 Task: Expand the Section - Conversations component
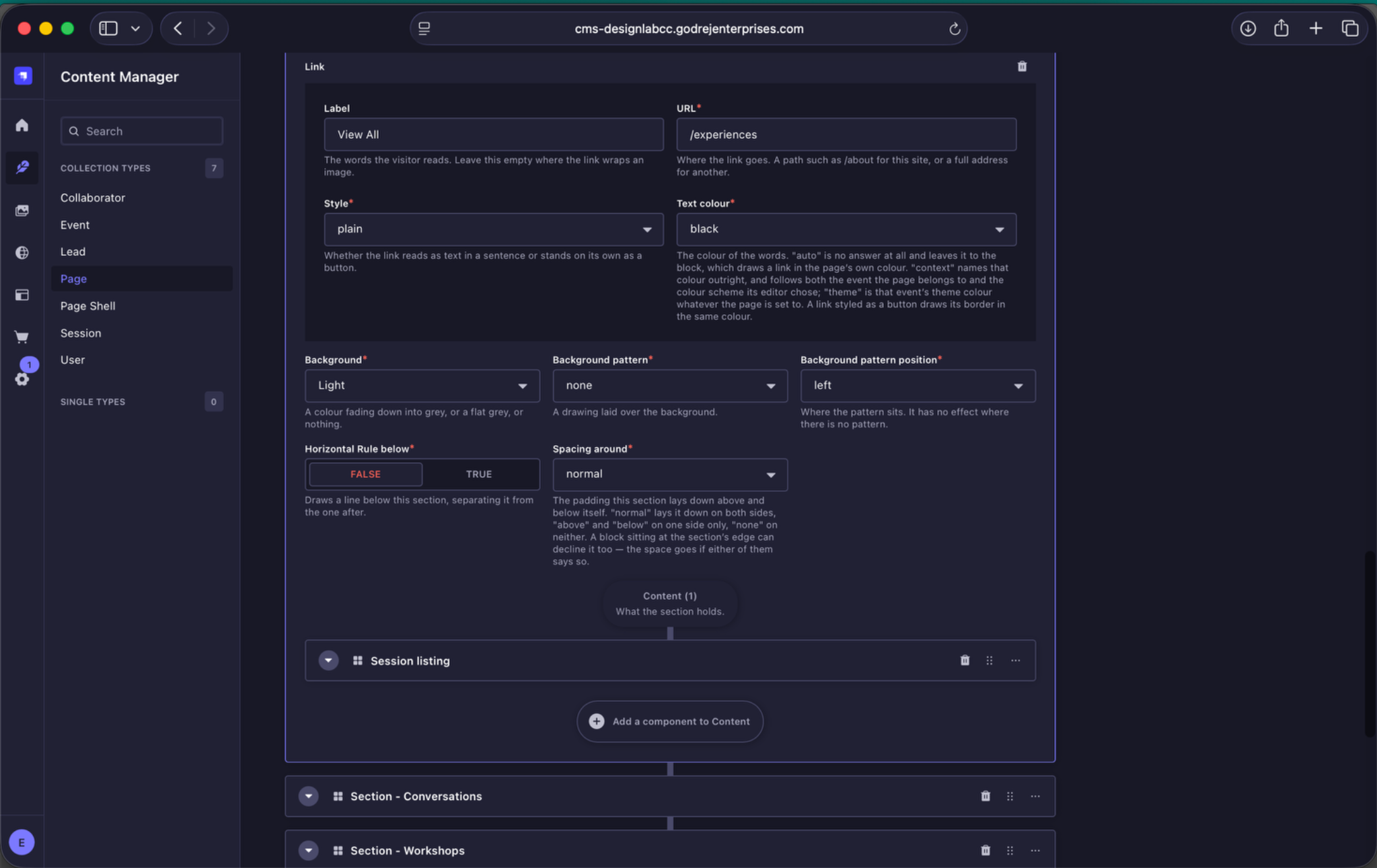309,796
